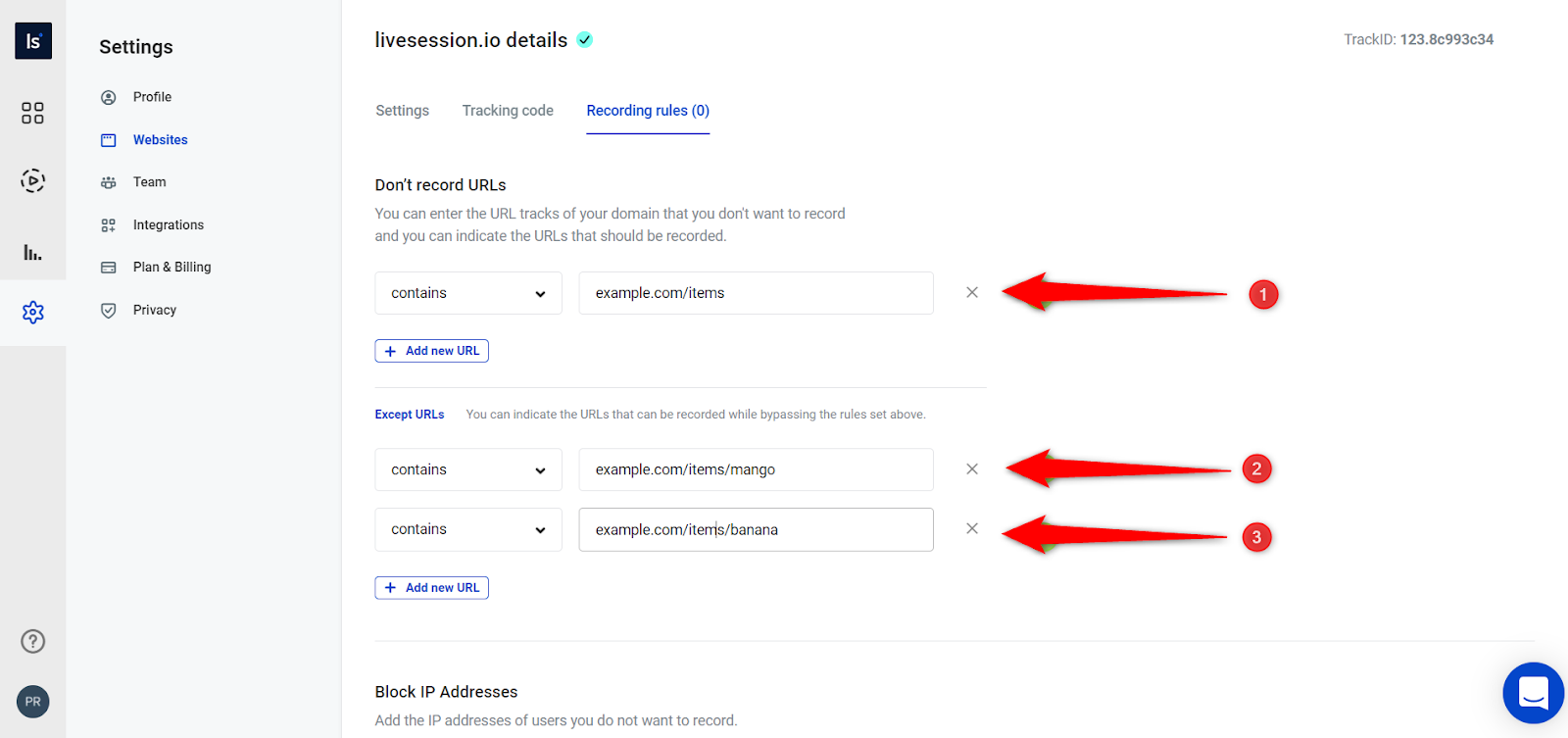Switch to the Settings tab
Screen dimensions: 1568x738
402,111
